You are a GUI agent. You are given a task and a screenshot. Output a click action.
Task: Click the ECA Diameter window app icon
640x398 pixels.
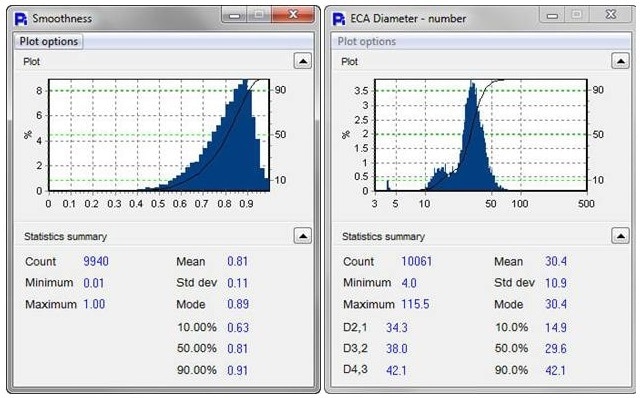pos(339,19)
